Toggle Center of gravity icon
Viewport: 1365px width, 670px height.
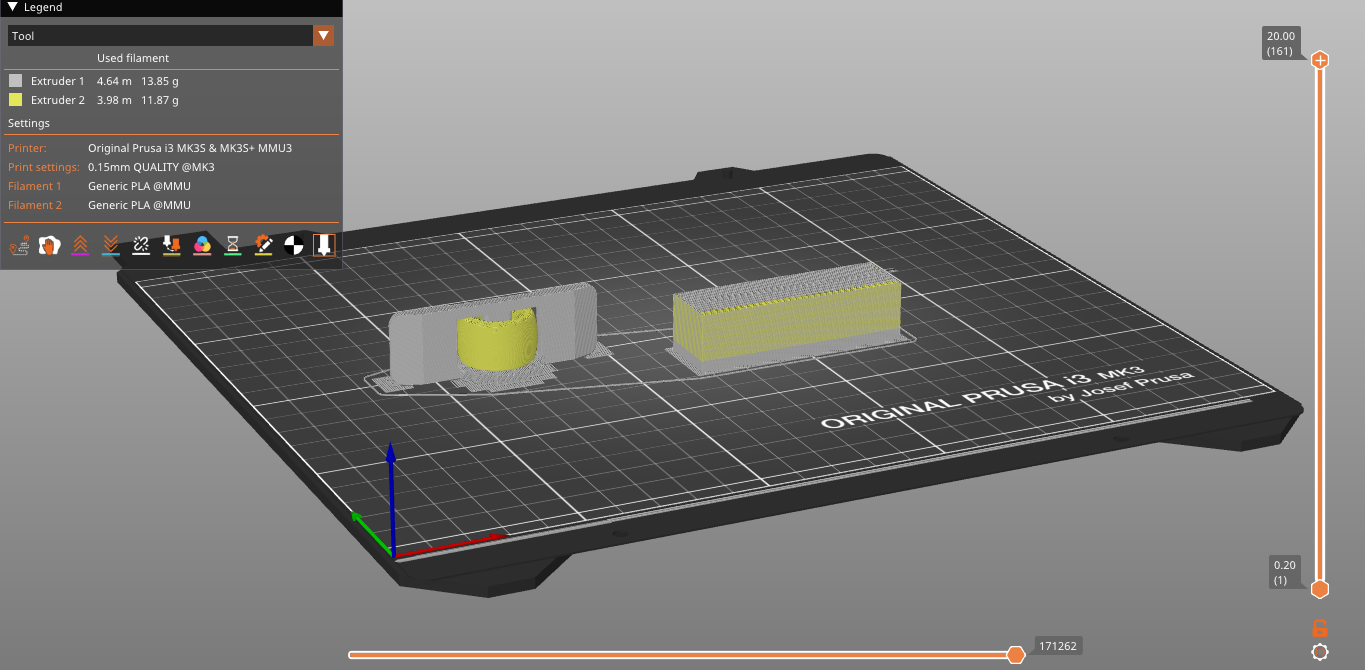tap(293, 245)
